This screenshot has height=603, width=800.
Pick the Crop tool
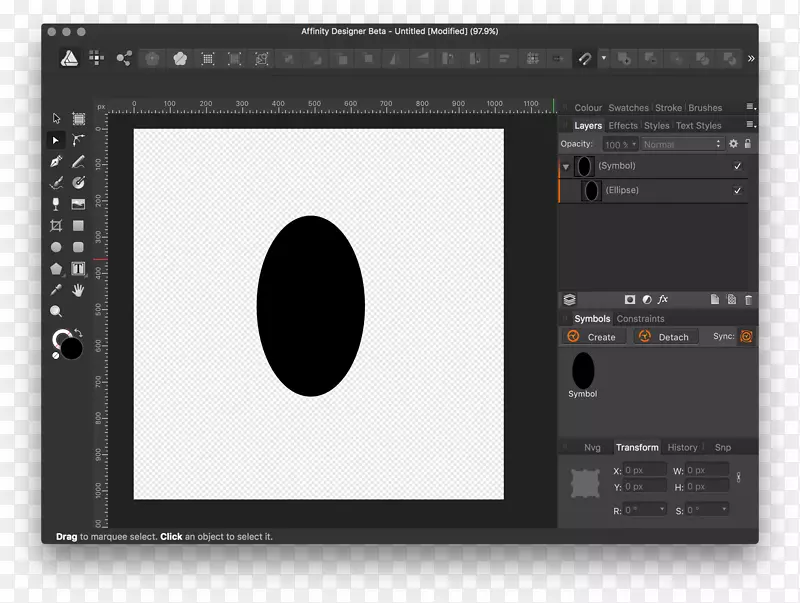pos(56,226)
